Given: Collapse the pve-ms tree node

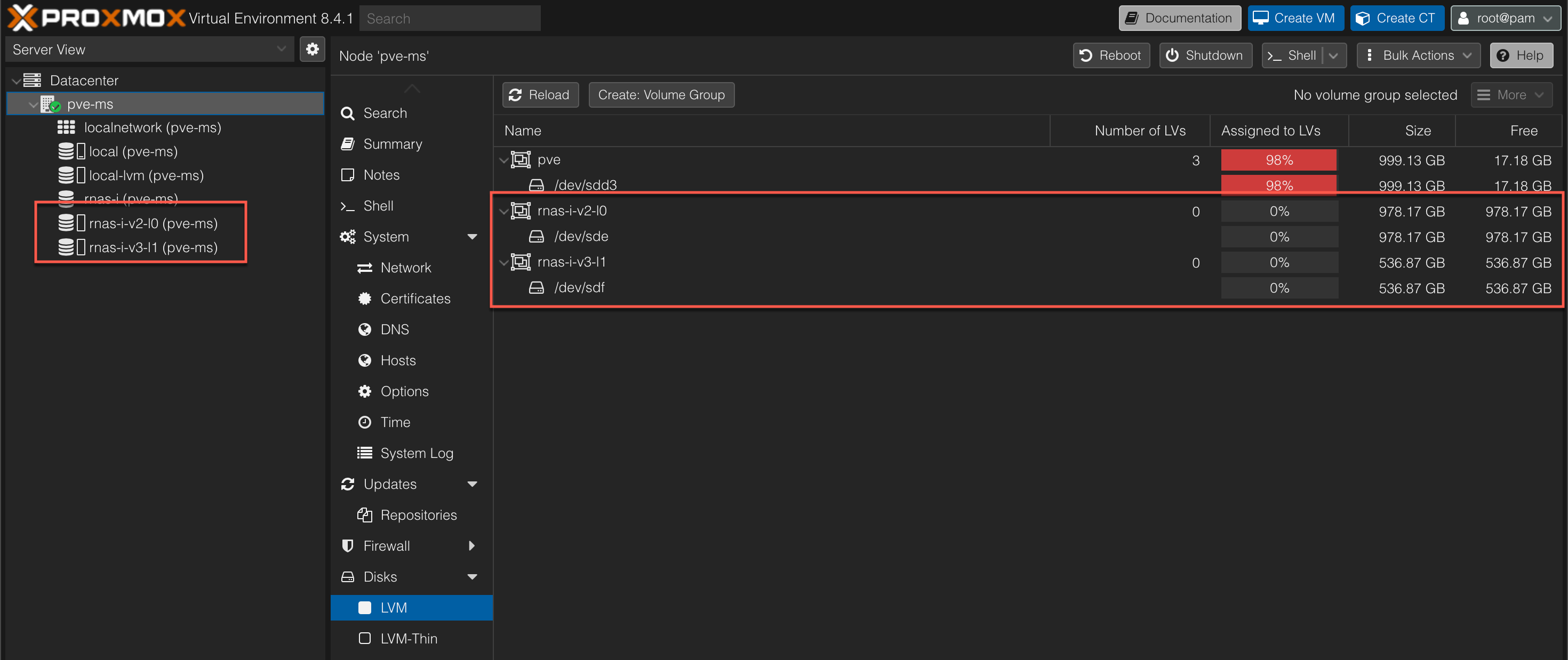Looking at the screenshot, I should click(33, 104).
